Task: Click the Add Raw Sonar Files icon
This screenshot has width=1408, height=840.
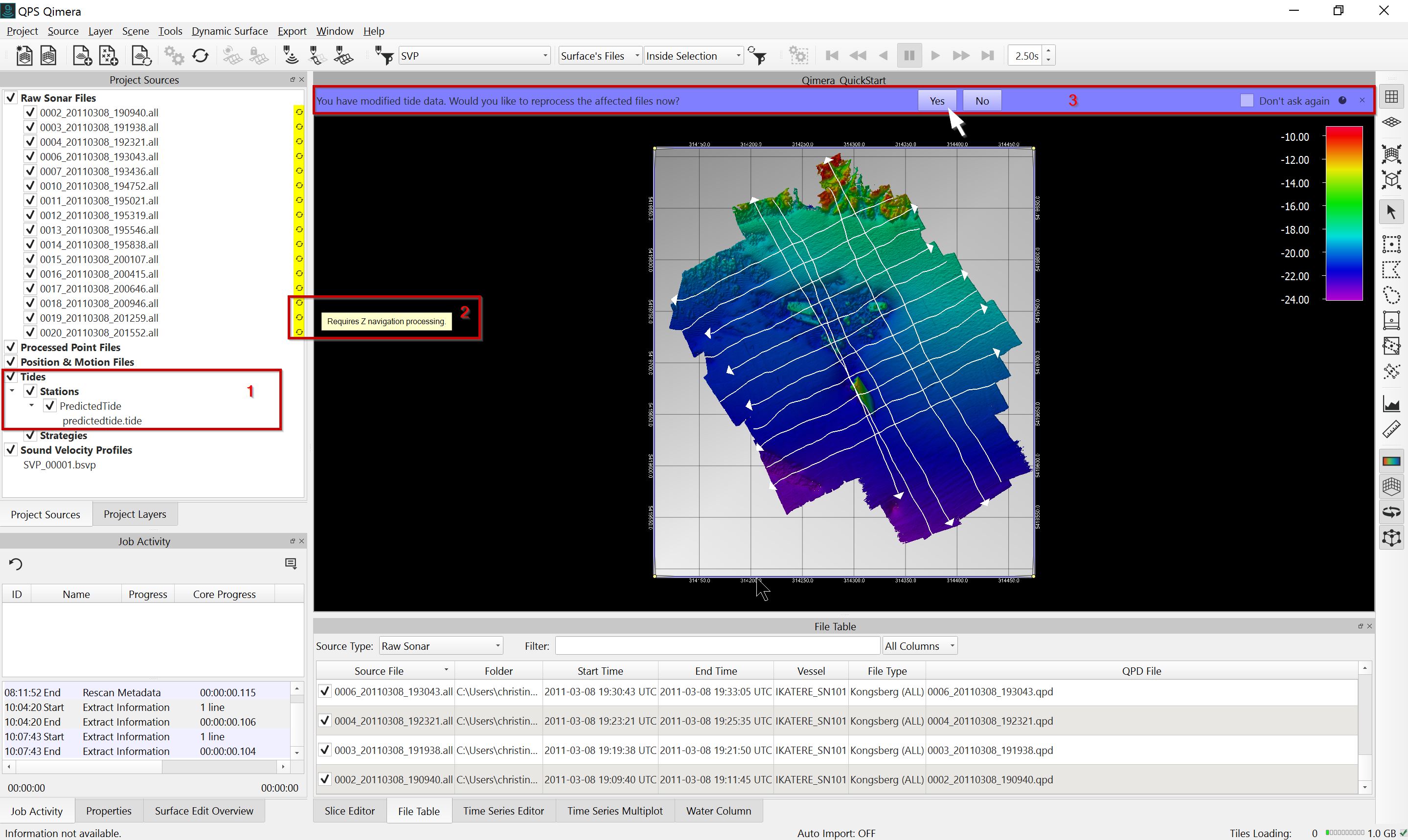Action: [82, 55]
